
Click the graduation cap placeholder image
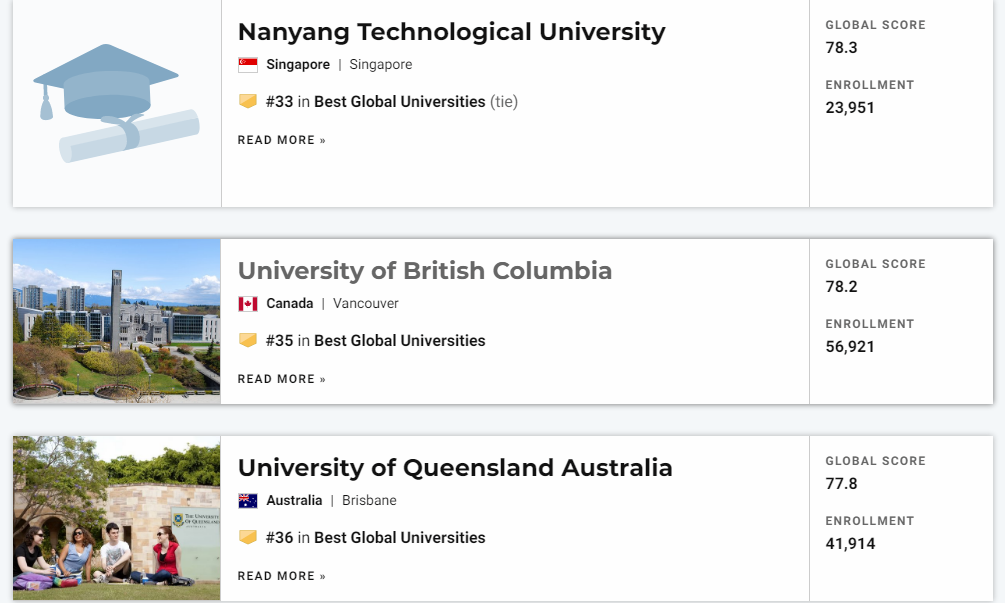[x=116, y=103]
